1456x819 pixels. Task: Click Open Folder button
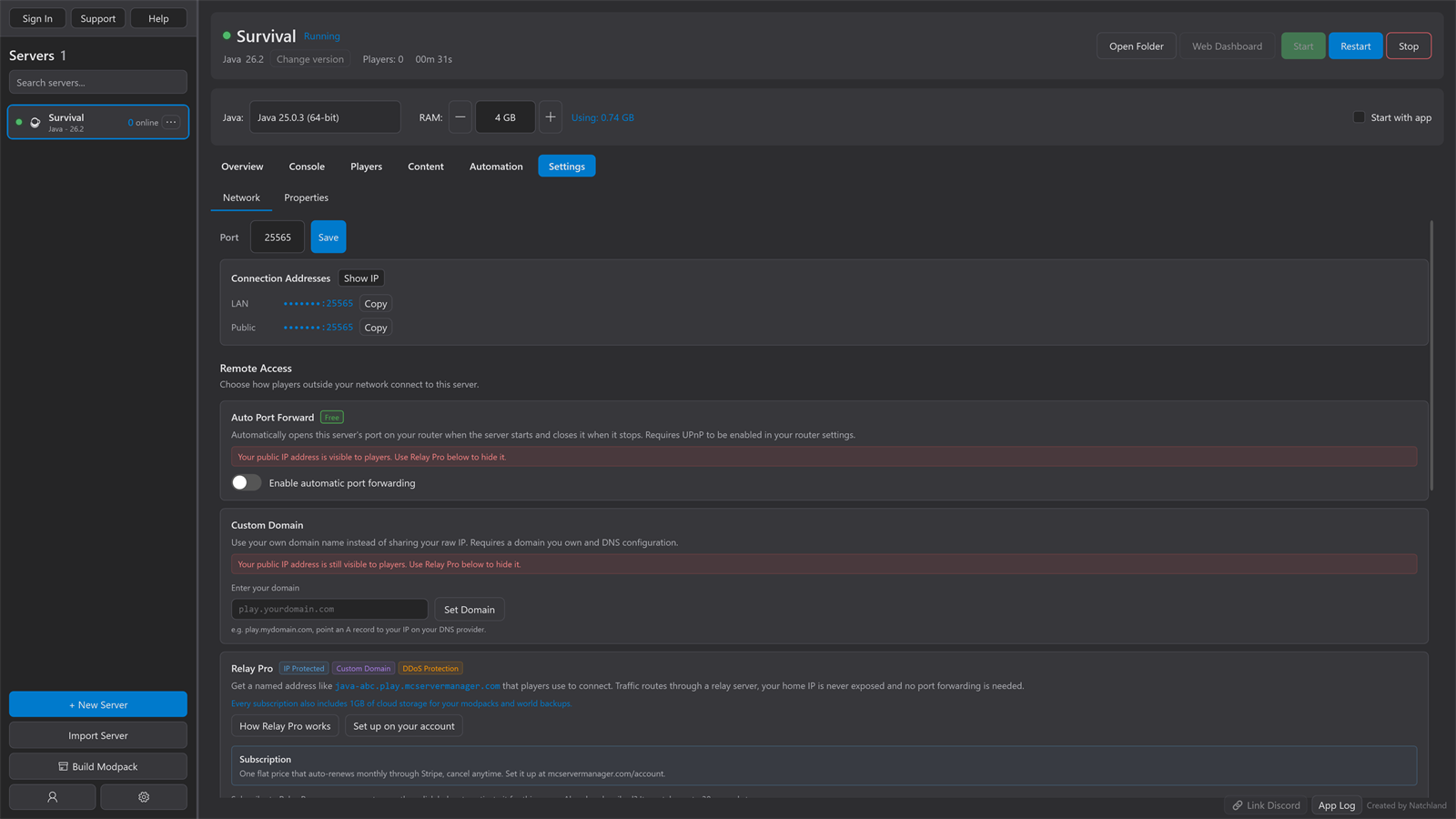pyautogui.click(x=1136, y=46)
